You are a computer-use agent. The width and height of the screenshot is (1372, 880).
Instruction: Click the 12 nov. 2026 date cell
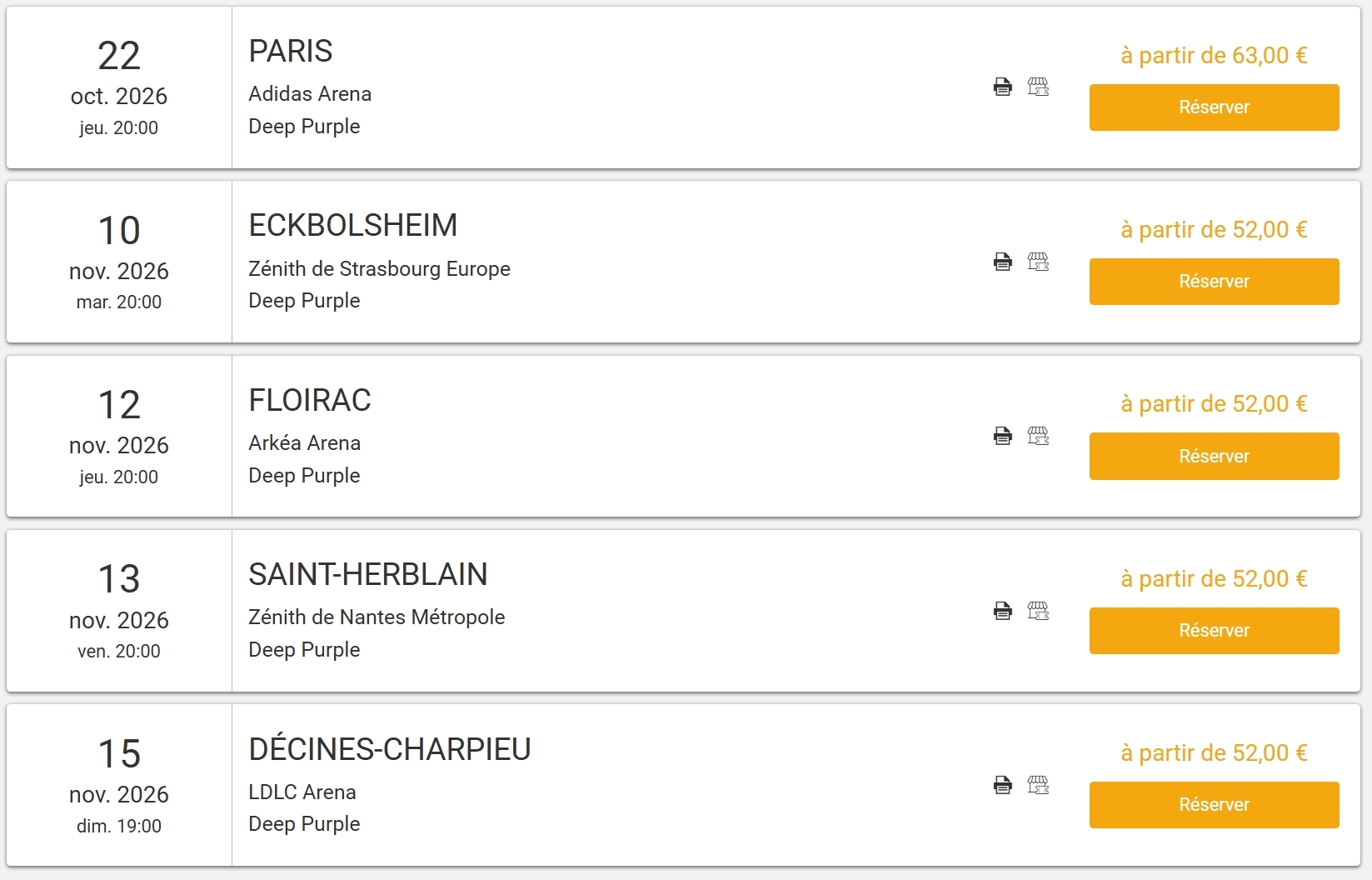point(119,437)
